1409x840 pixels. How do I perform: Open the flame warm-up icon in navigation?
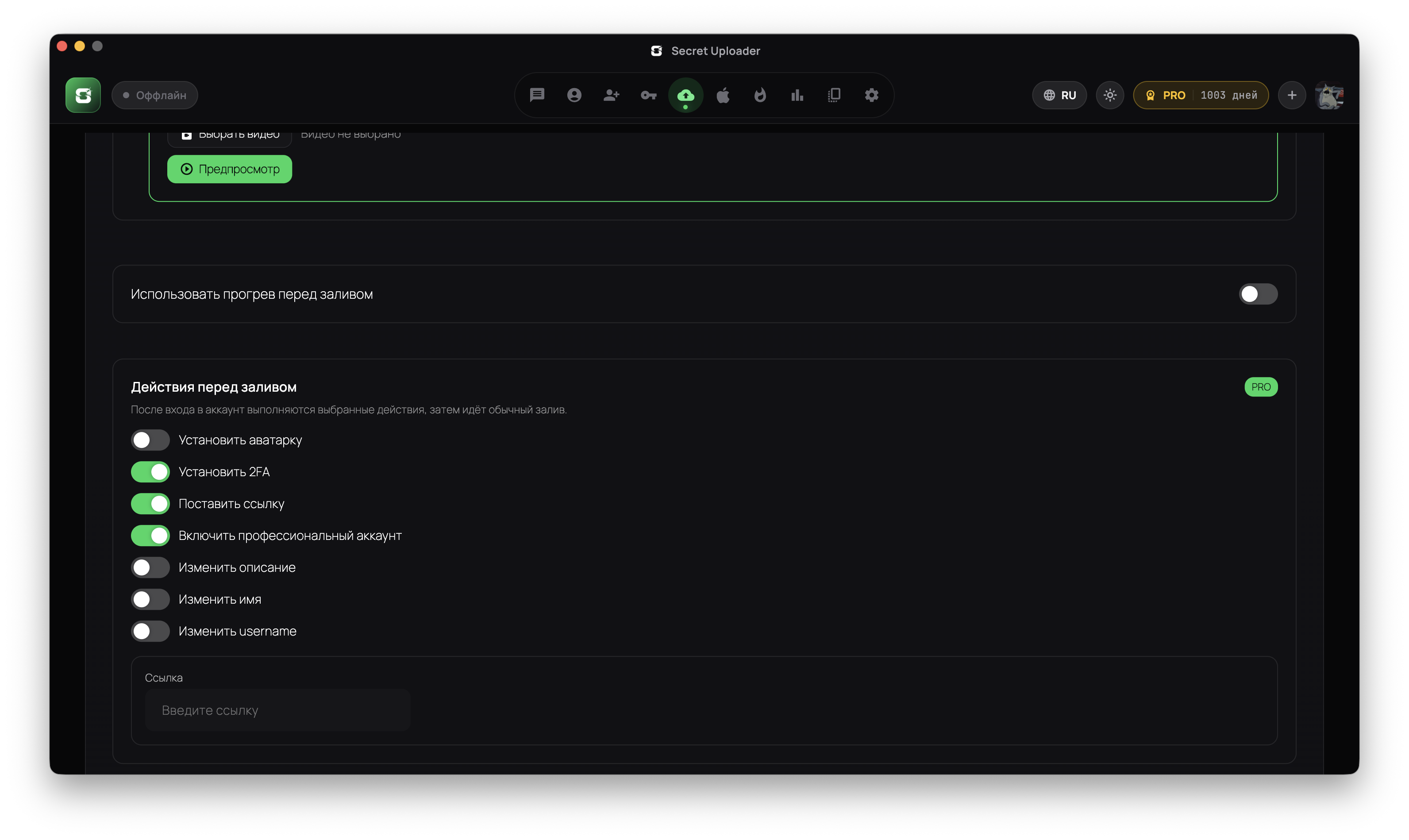760,95
